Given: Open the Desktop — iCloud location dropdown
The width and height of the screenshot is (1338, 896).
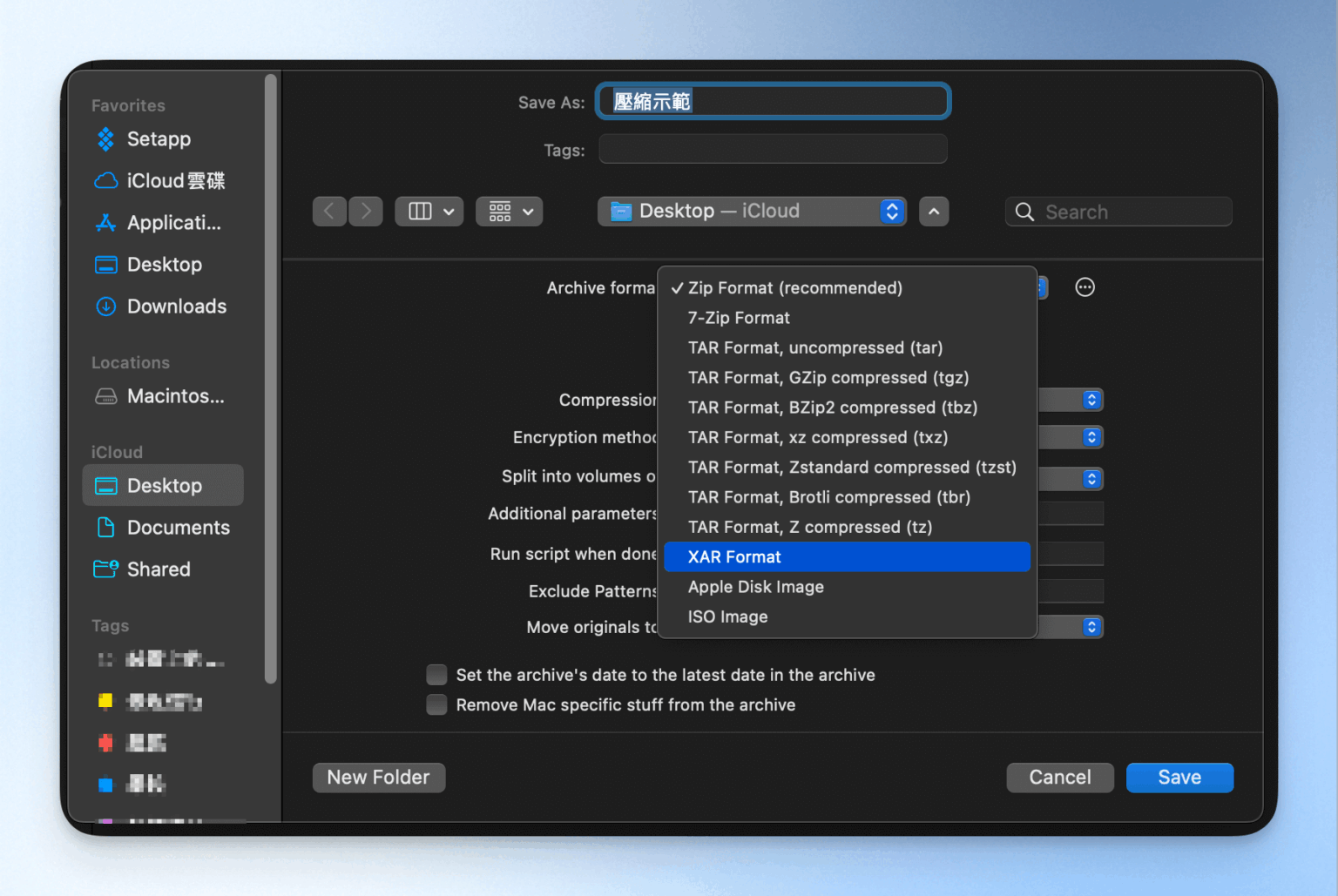Looking at the screenshot, I should pyautogui.click(x=751, y=211).
